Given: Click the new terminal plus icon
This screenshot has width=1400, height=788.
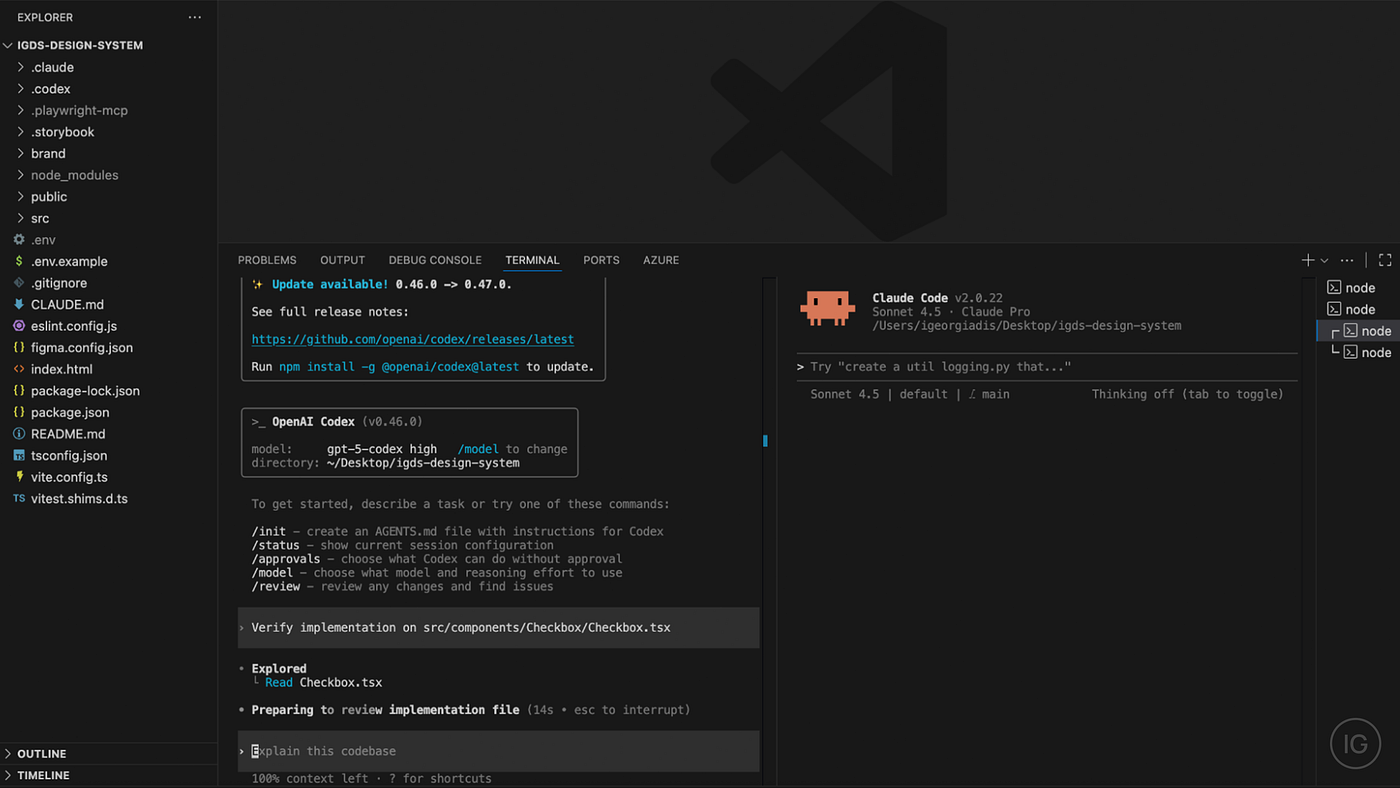Looking at the screenshot, I should click(1308, 260).
